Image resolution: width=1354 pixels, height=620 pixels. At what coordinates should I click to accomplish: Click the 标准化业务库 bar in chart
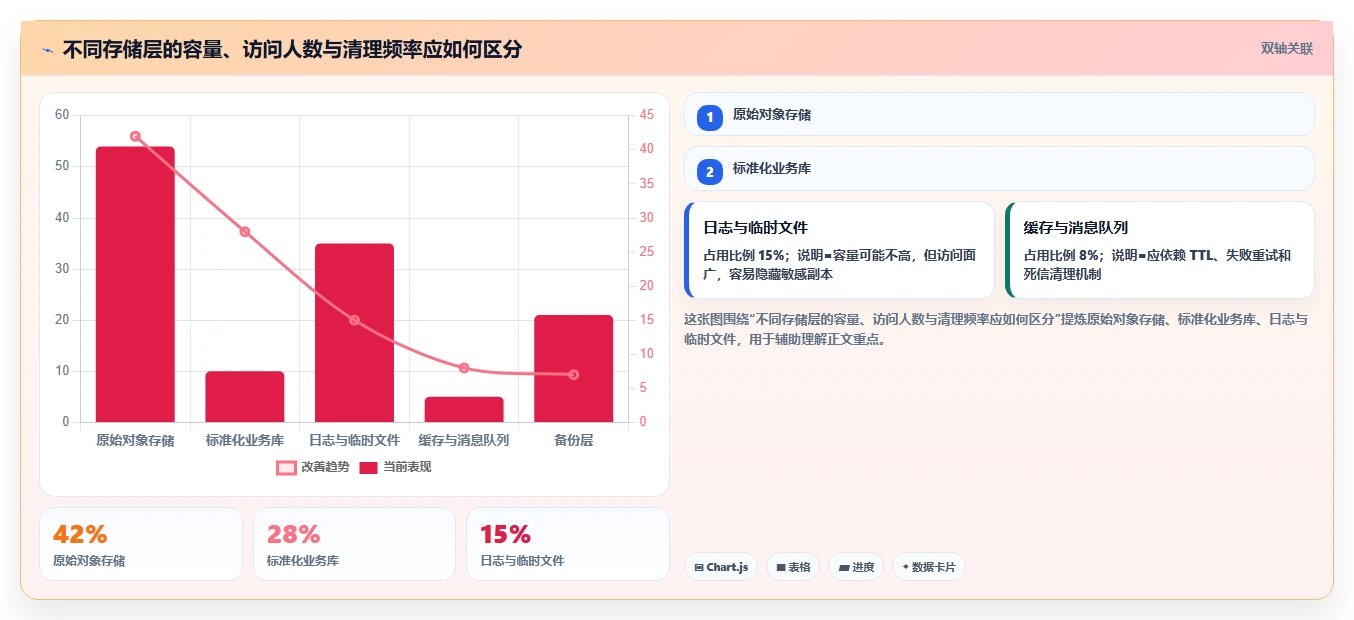coord(245,396)
